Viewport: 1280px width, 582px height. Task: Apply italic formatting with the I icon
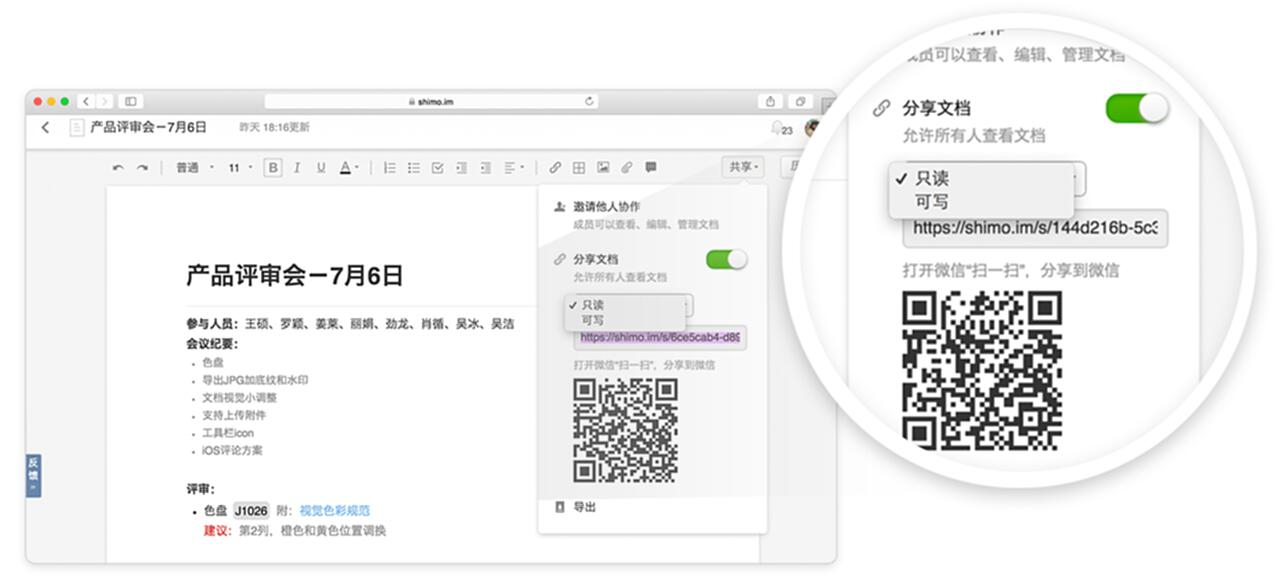click(297, 168)
